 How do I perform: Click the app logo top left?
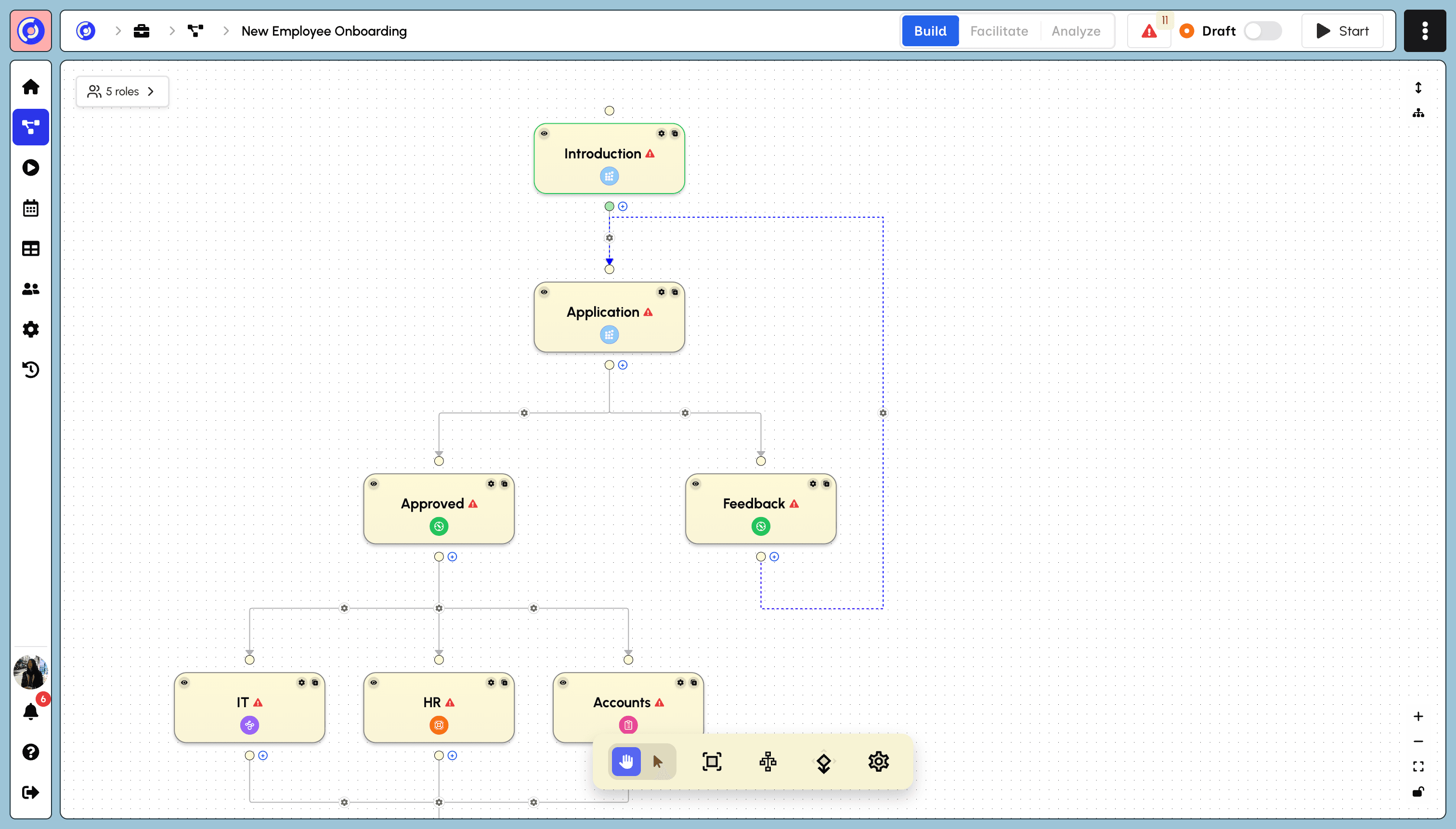click(31, 31)
